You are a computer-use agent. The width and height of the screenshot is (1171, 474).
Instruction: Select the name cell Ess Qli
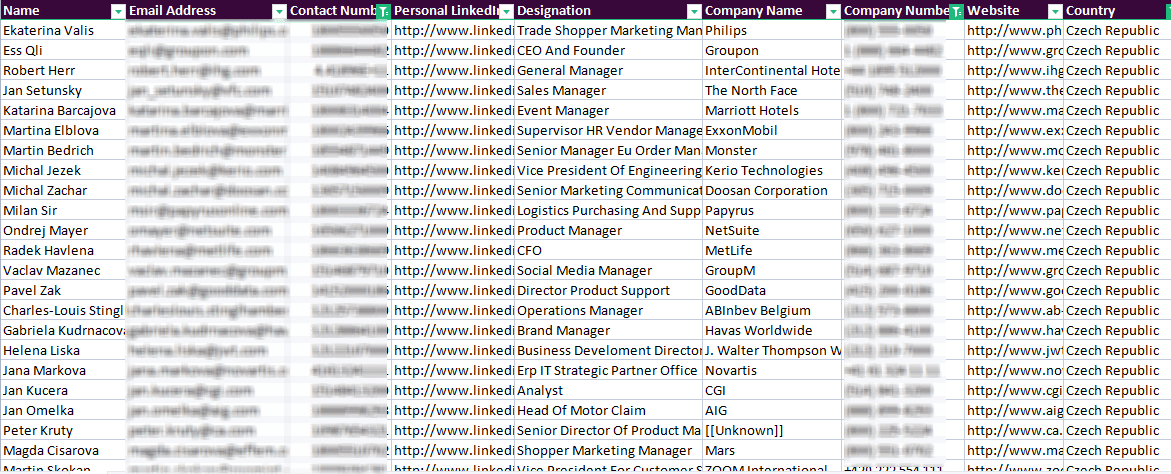[63, 51]
